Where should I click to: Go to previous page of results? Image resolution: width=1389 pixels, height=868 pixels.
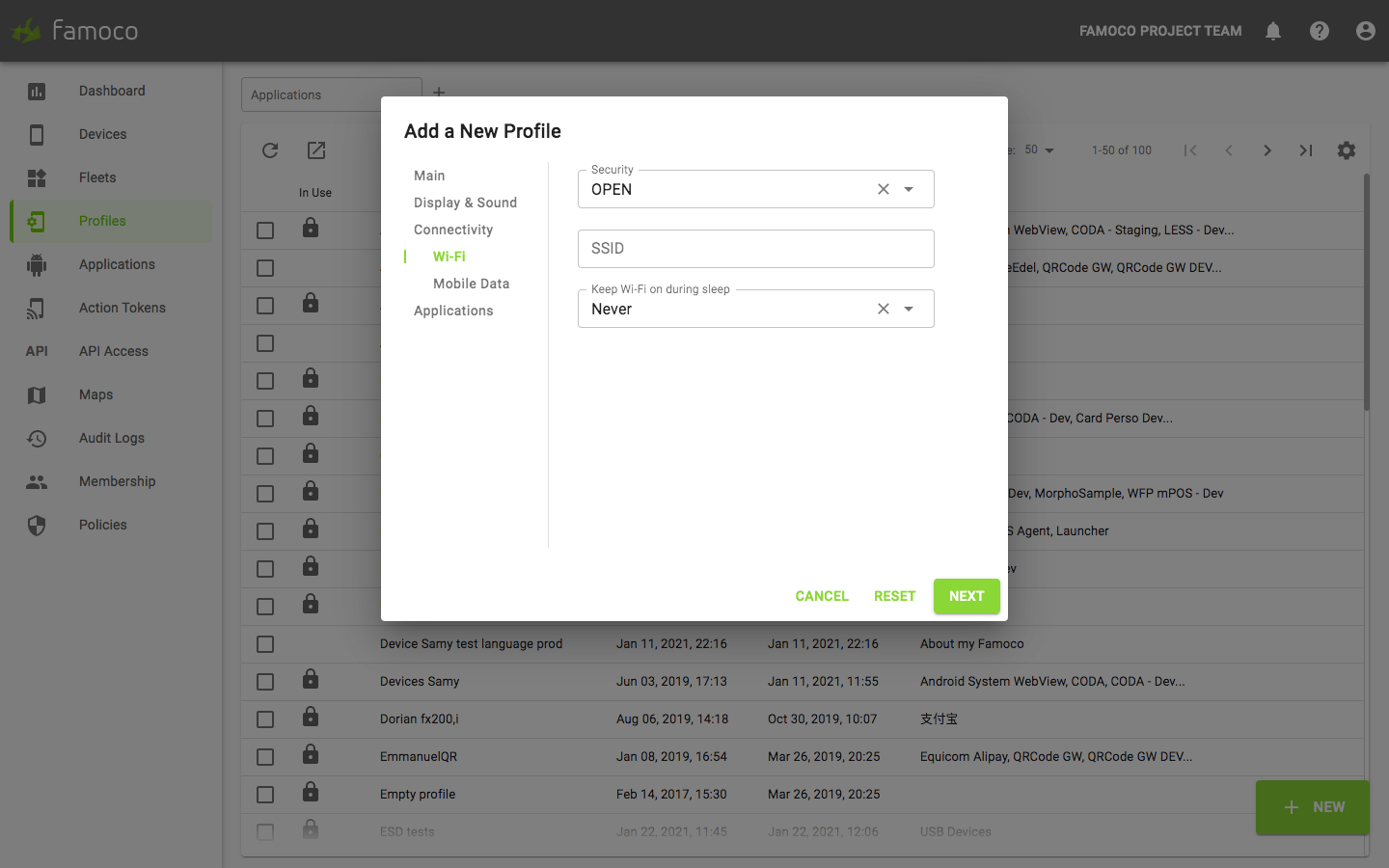tap(1229, 150)
